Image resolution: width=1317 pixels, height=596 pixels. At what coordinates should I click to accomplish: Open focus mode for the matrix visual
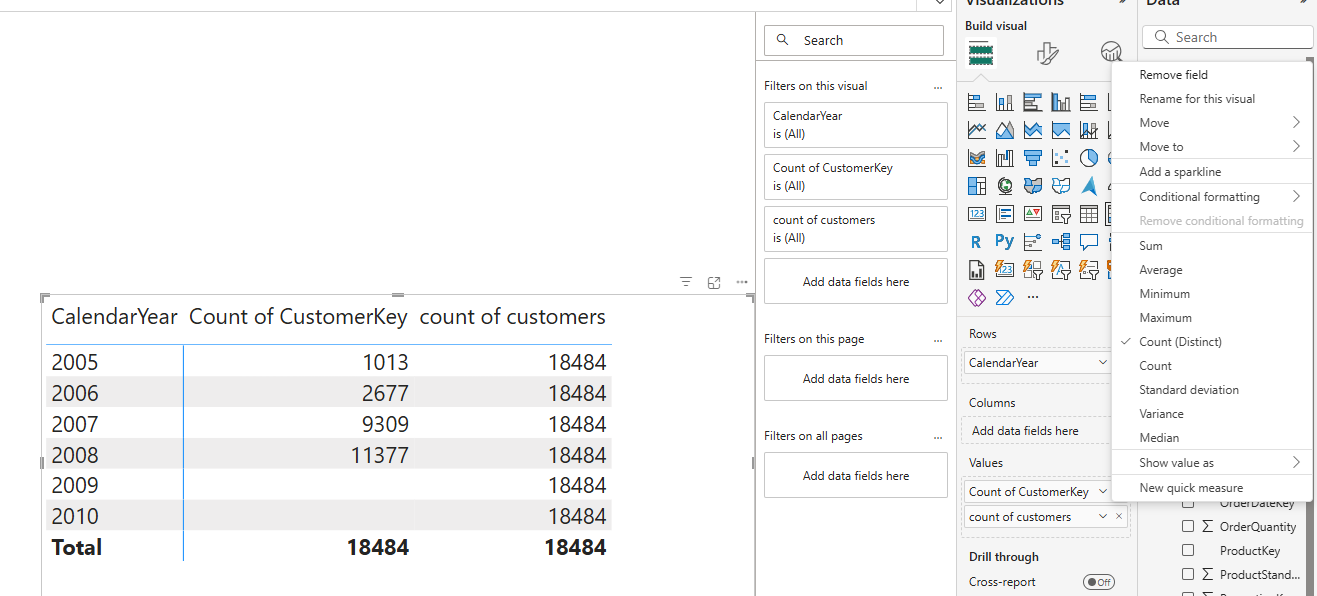(x=714, y=283)
